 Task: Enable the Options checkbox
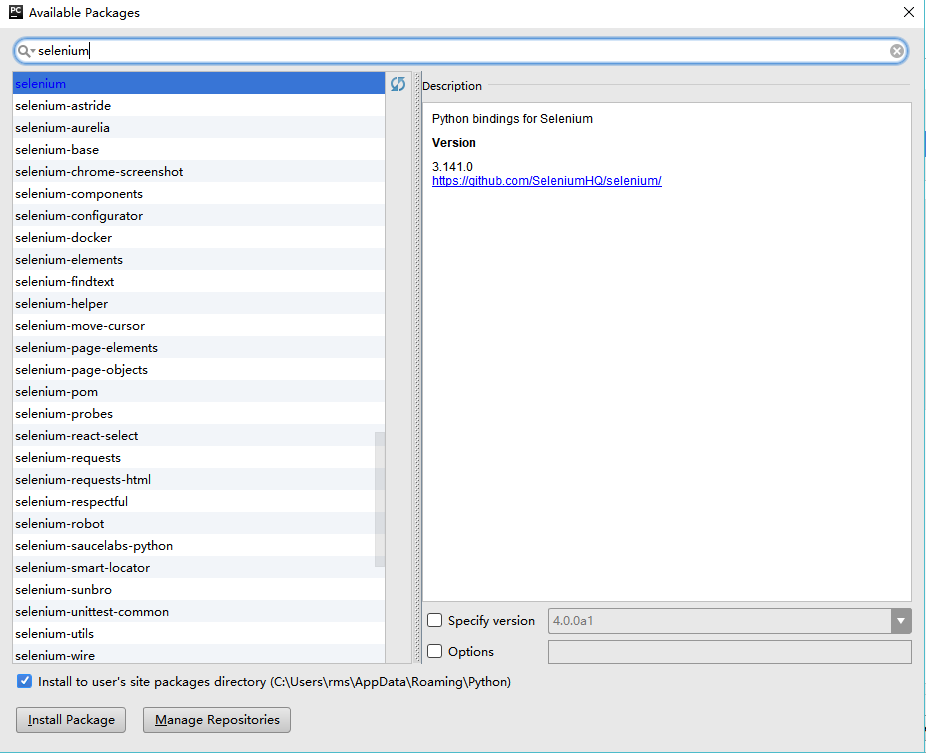click(x=435, y=651)
